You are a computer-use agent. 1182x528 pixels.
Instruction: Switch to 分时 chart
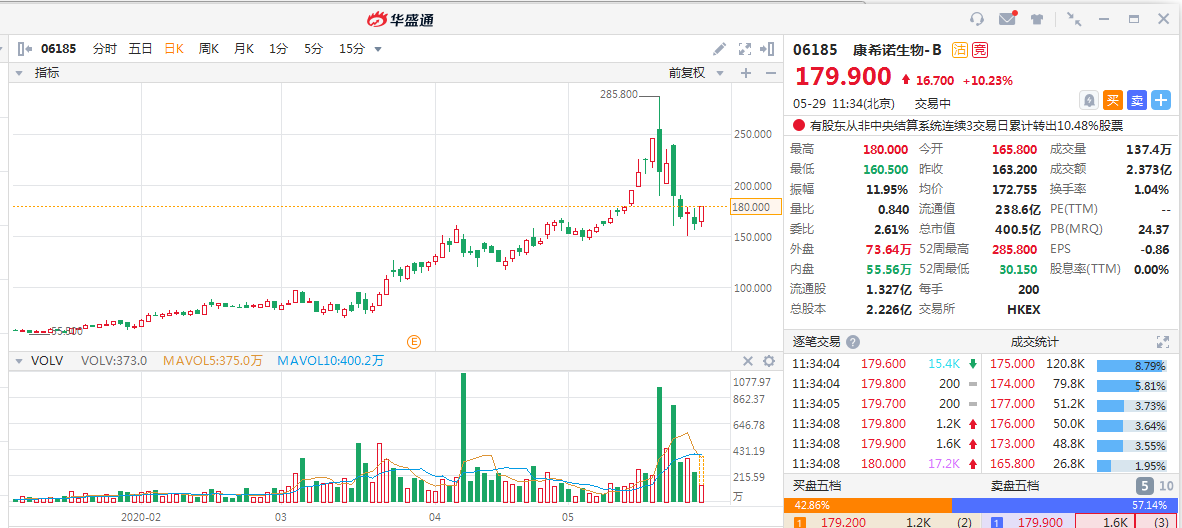pos(105,49)
